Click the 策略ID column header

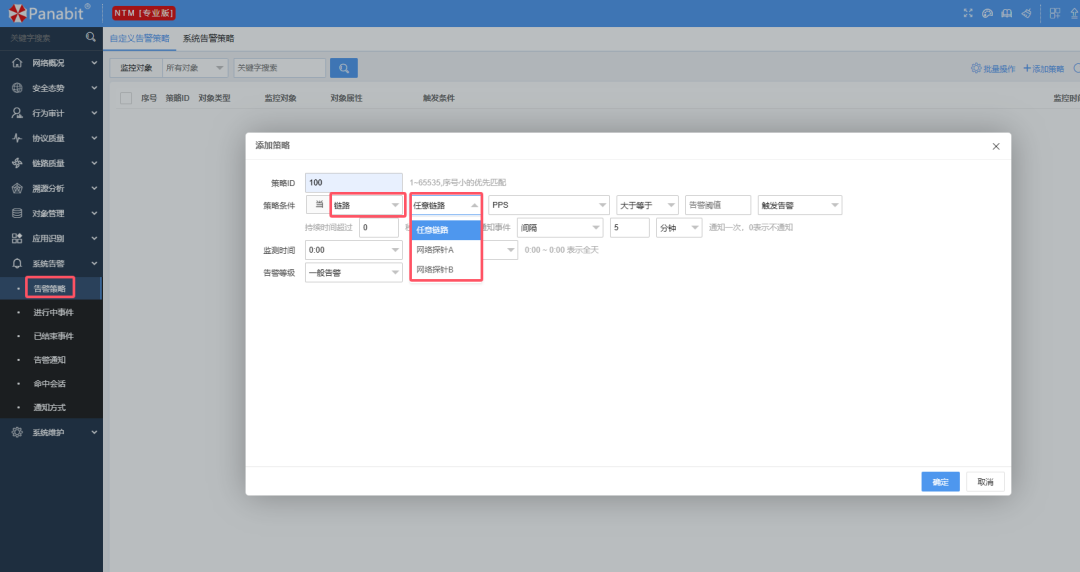pyautogui.click(x=177, y=98)
